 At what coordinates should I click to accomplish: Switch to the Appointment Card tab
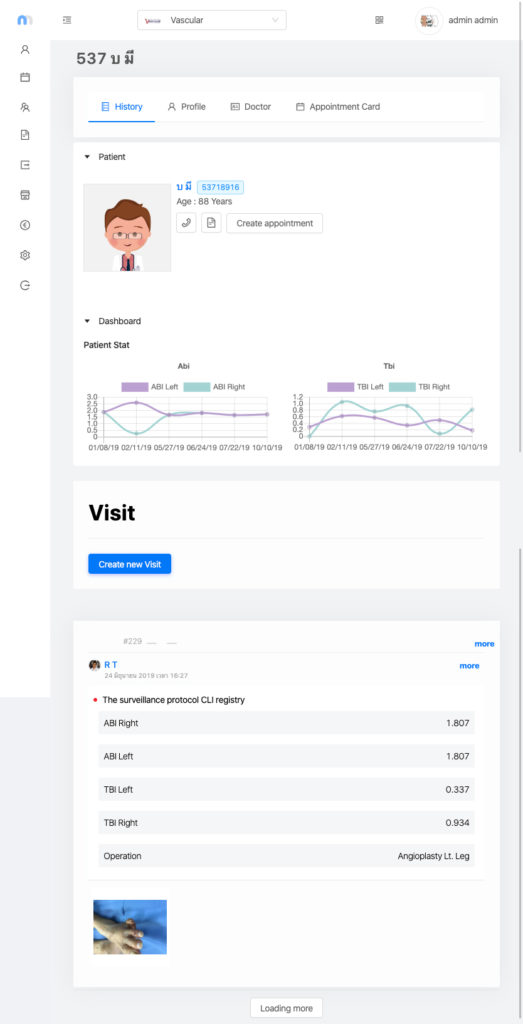(338, 106)
